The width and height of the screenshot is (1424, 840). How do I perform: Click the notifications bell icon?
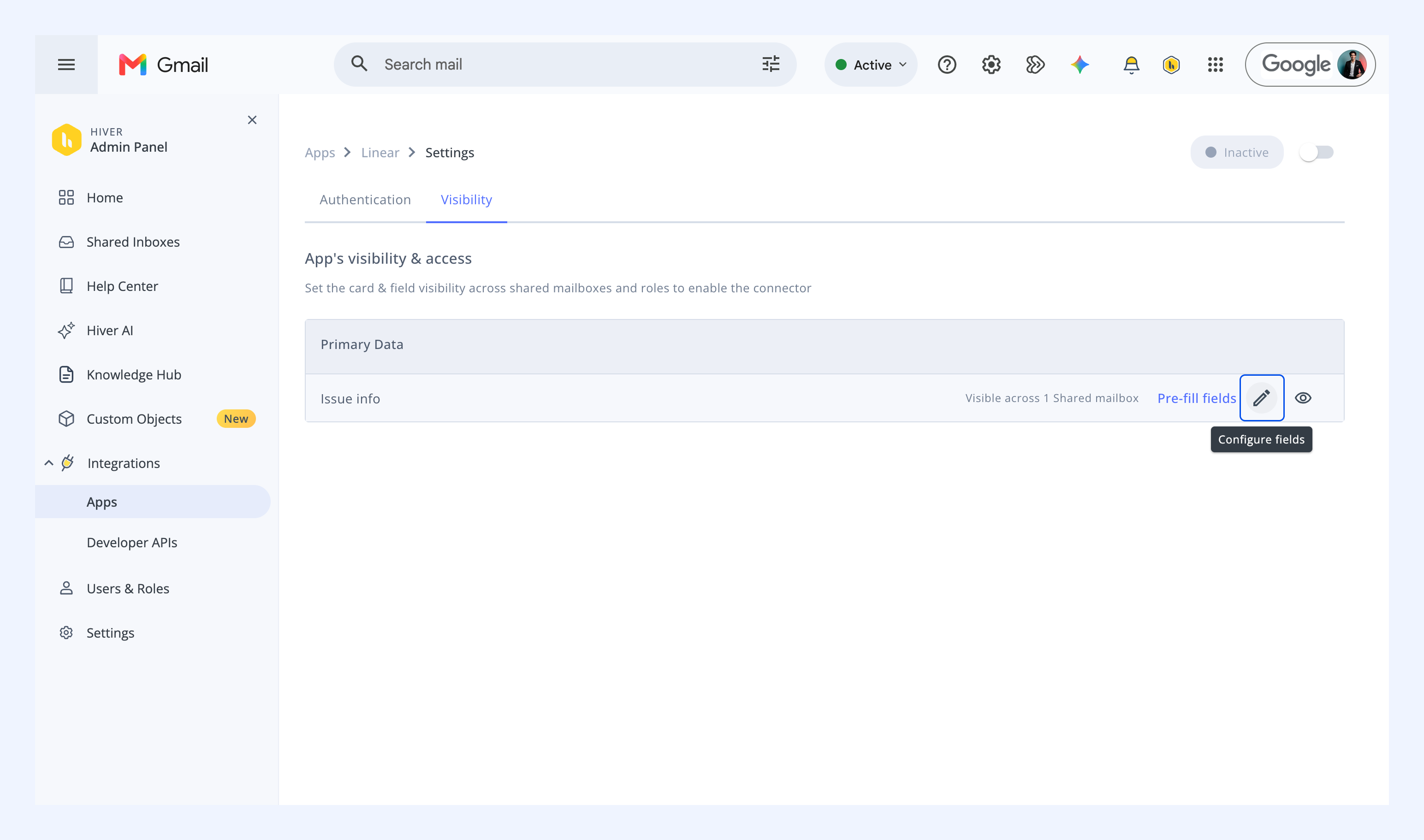[1131, 65]
